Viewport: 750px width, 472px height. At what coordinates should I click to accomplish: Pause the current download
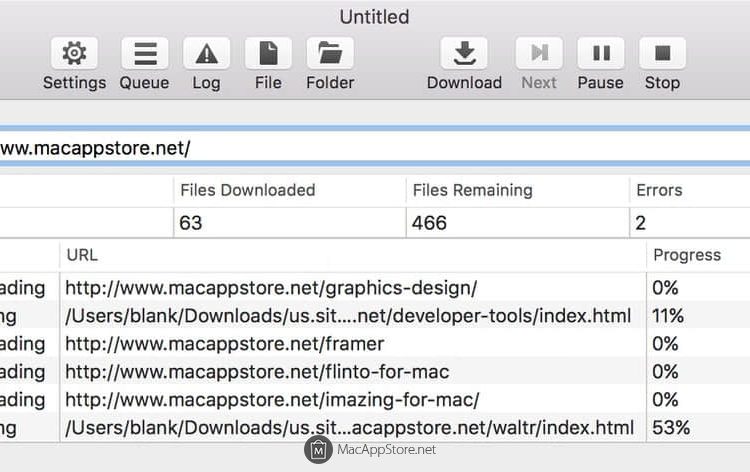pyautogui.click(x=601, y=54)
